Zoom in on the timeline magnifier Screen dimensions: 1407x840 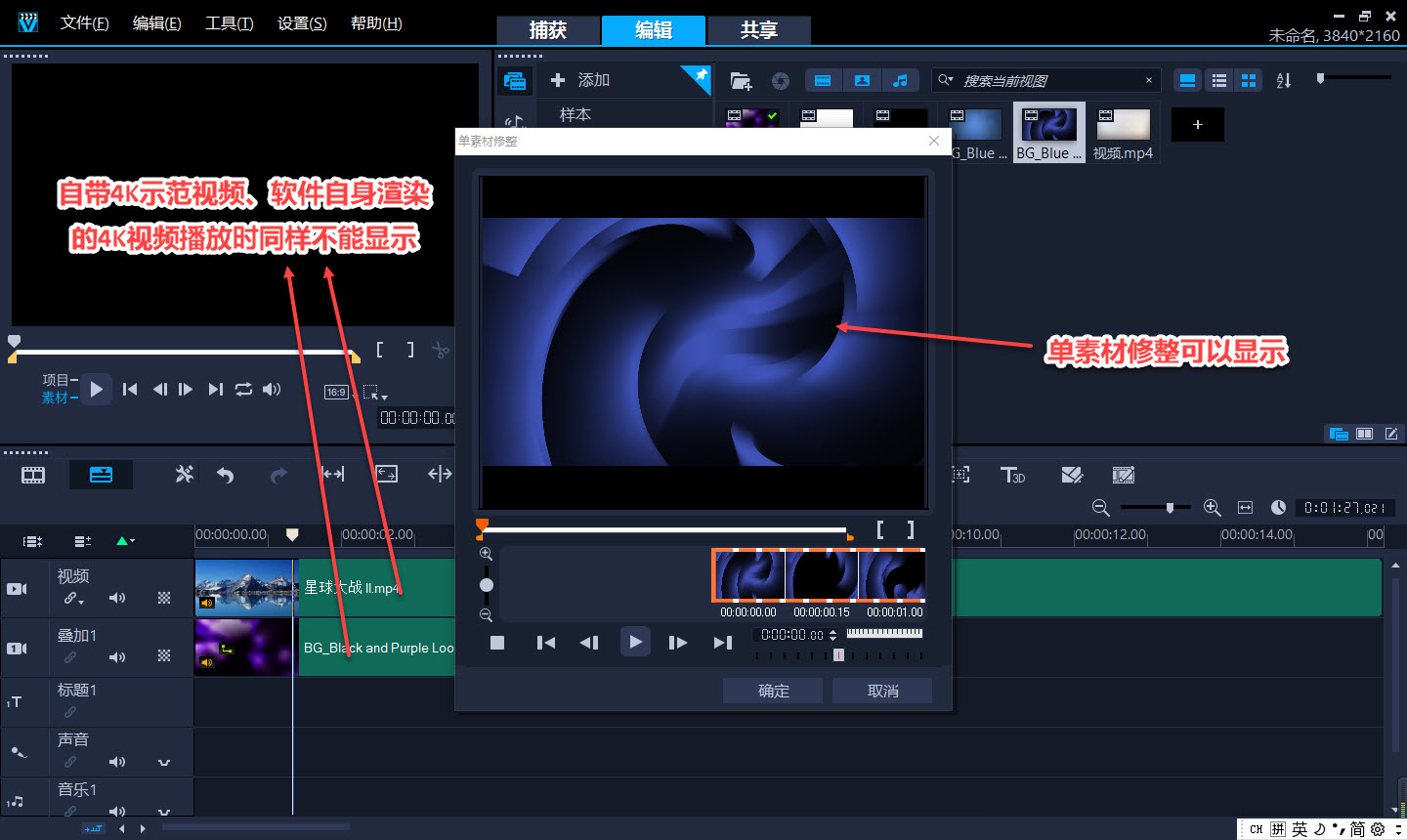tap(1213, 508)
